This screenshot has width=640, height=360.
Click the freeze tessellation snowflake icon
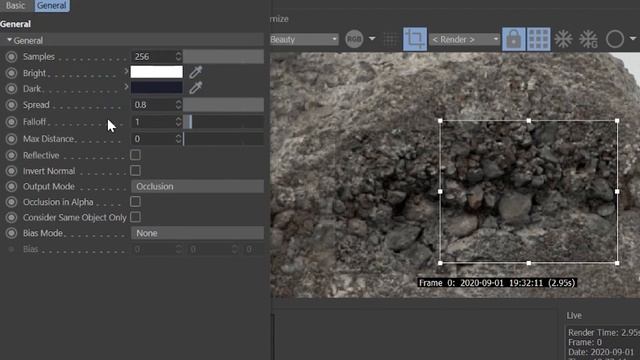563,39
